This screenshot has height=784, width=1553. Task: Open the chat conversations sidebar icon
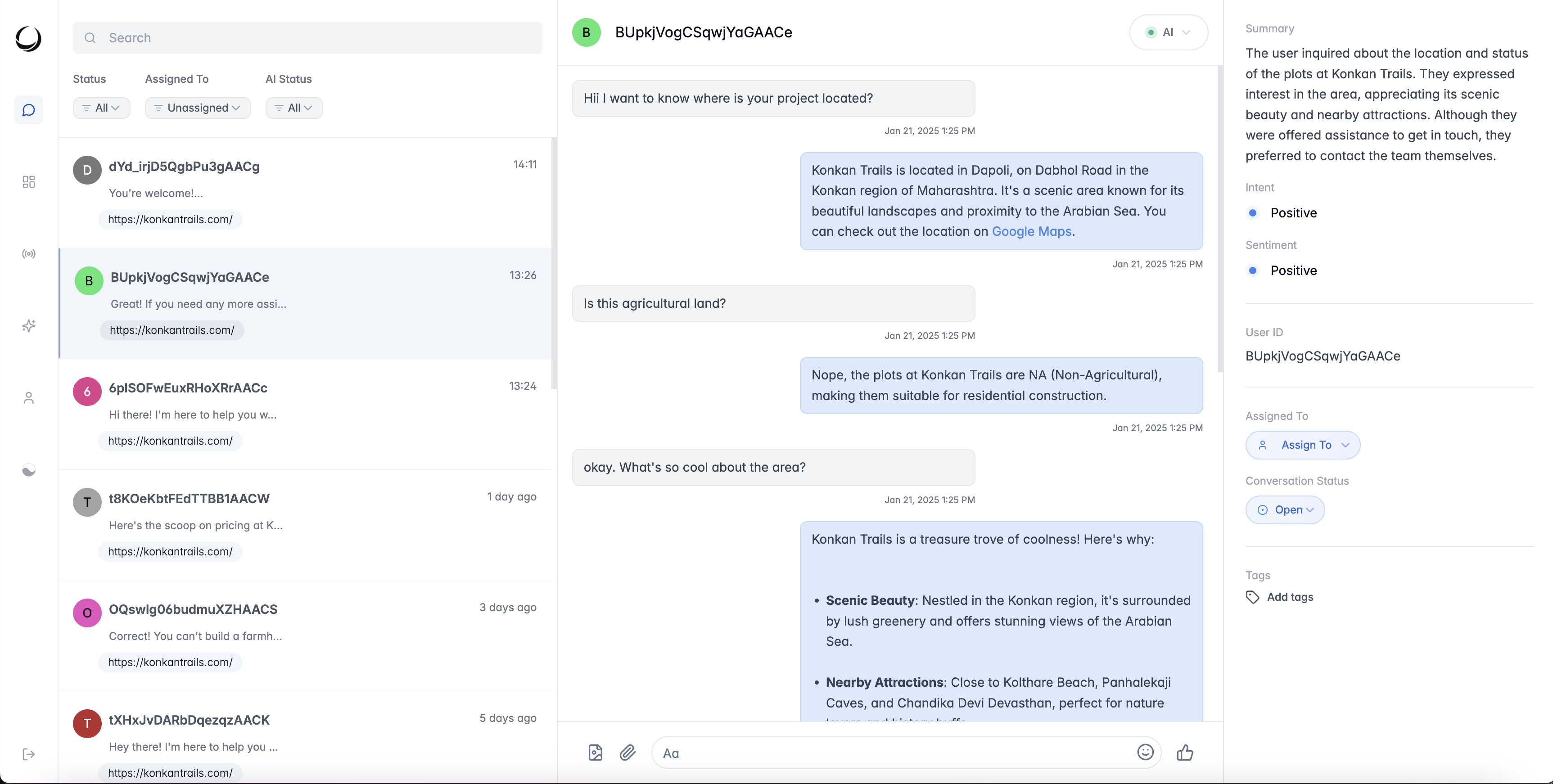tap(28, 110)
